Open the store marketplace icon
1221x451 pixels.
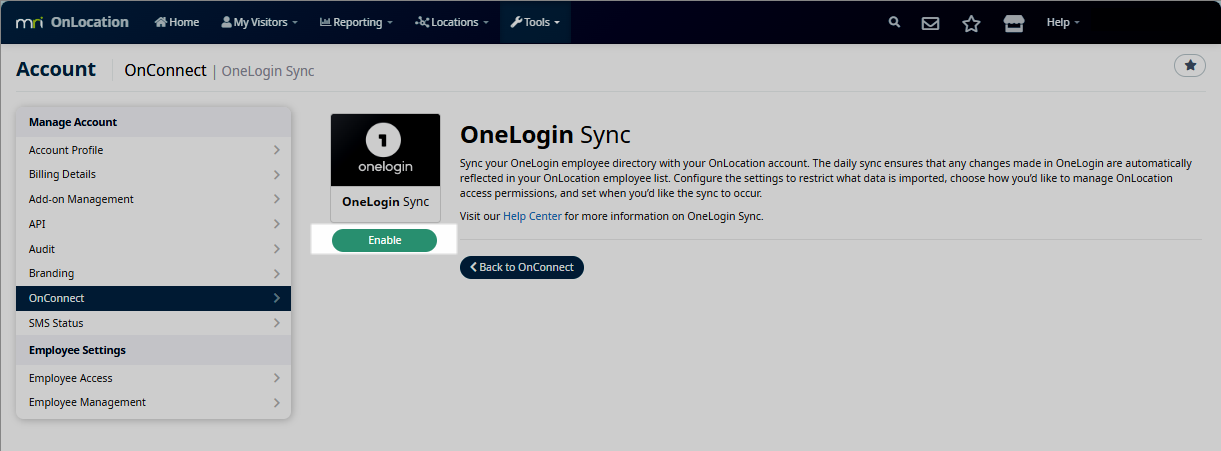(1014, 23)
